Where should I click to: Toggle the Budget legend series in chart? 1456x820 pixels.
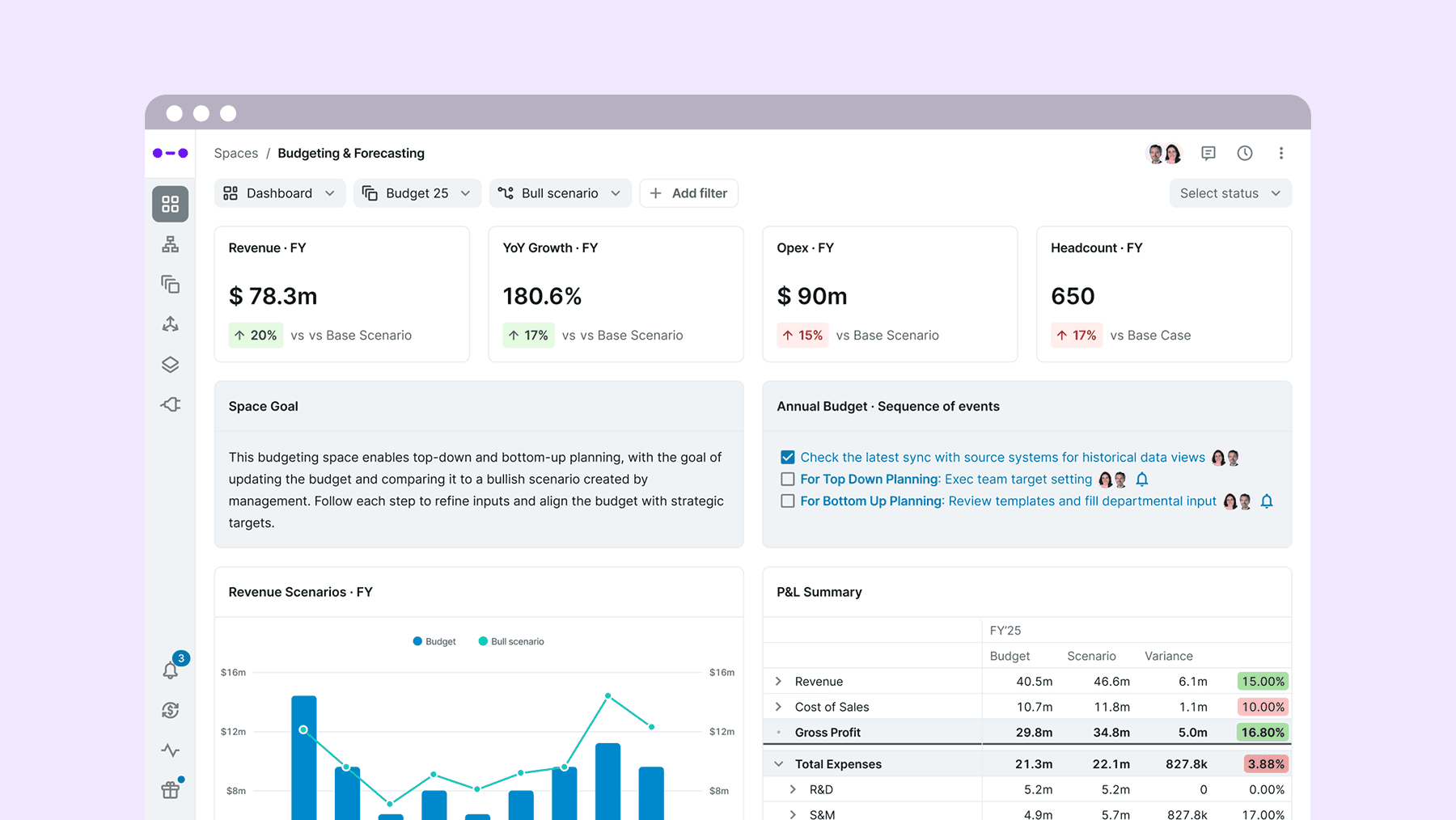(434, 641)
